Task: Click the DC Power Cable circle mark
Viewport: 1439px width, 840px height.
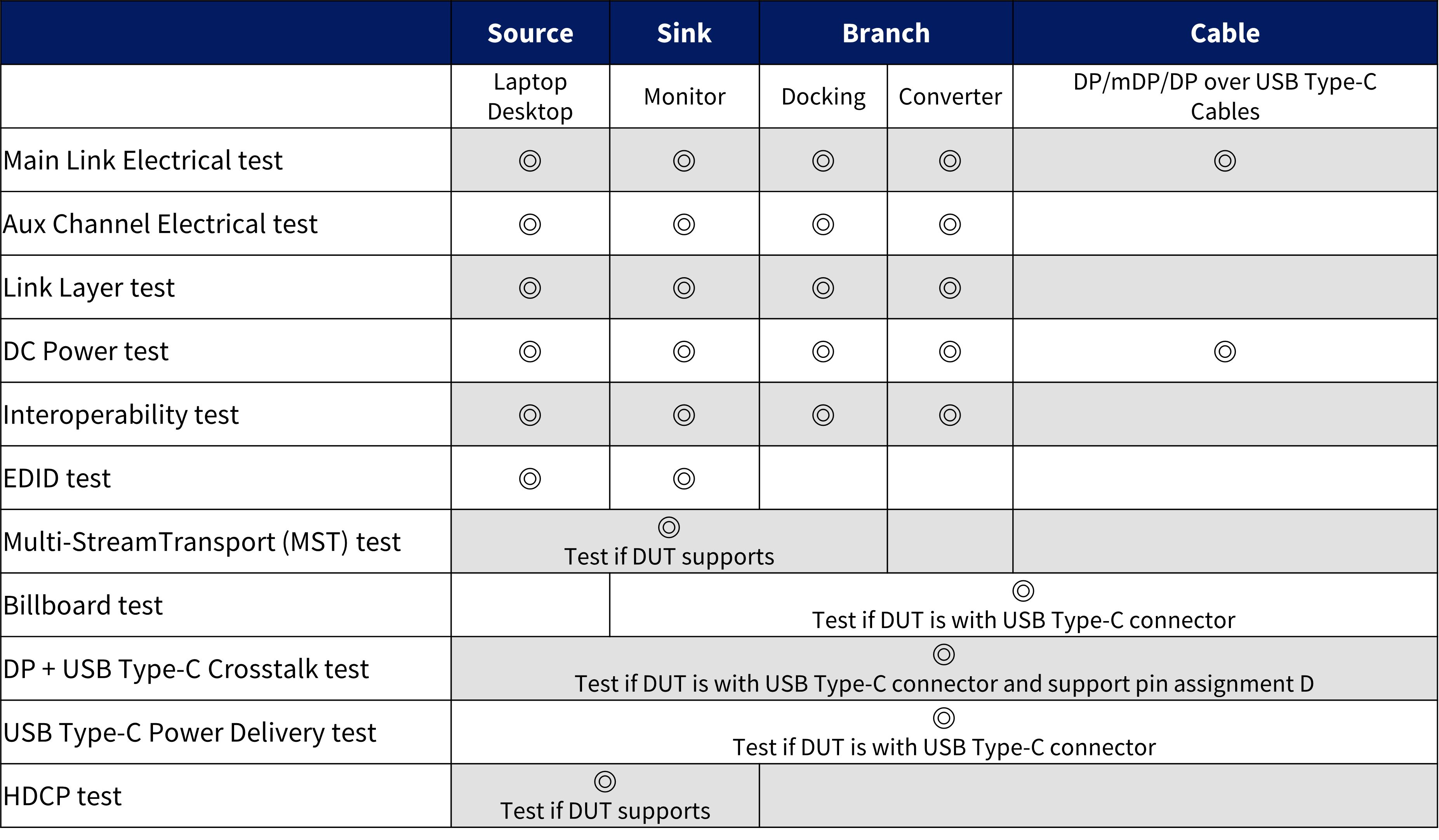Action: point(1225,351)
